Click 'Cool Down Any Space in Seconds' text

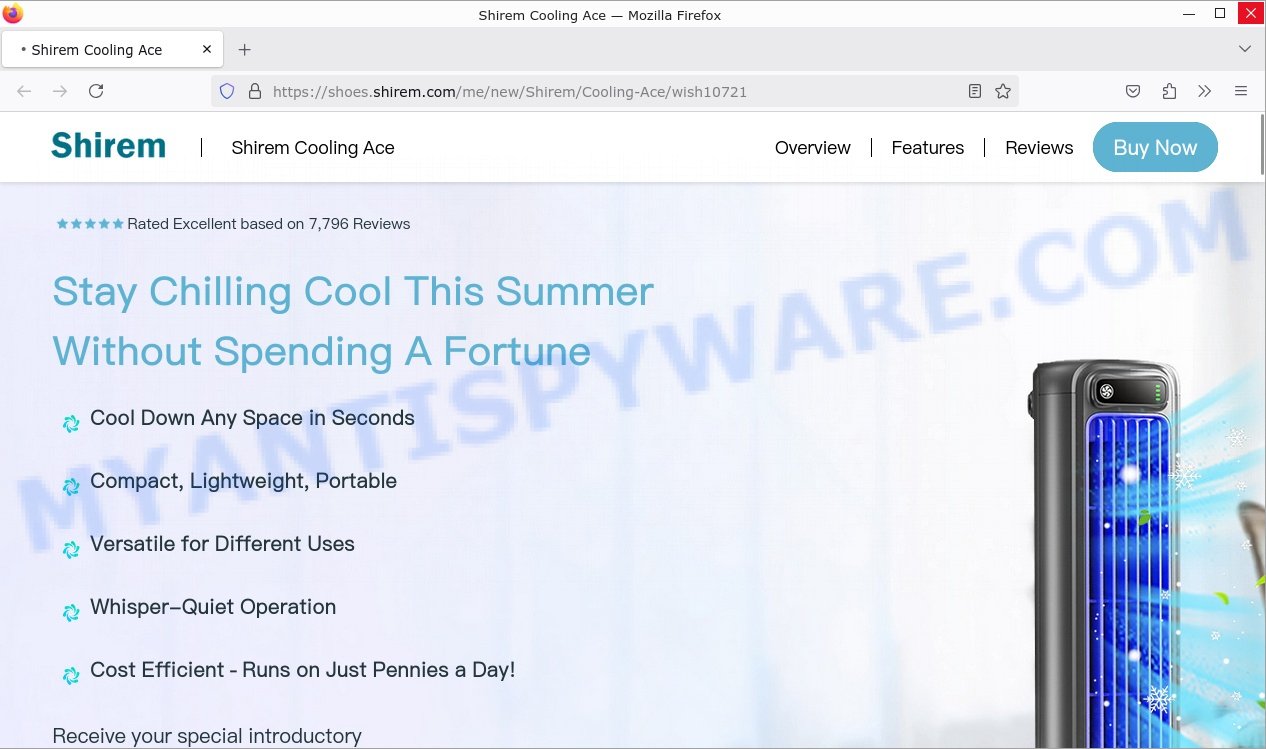(252, 418)
